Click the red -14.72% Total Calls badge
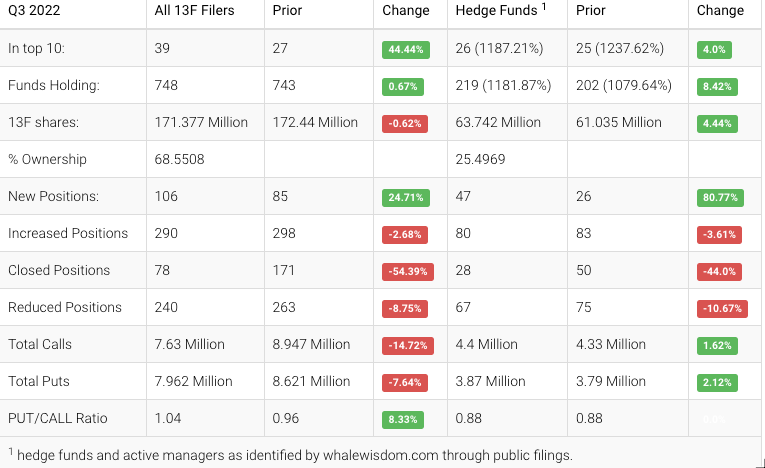Viewport: 765px width, 468px height. click(x=409, y=345)
